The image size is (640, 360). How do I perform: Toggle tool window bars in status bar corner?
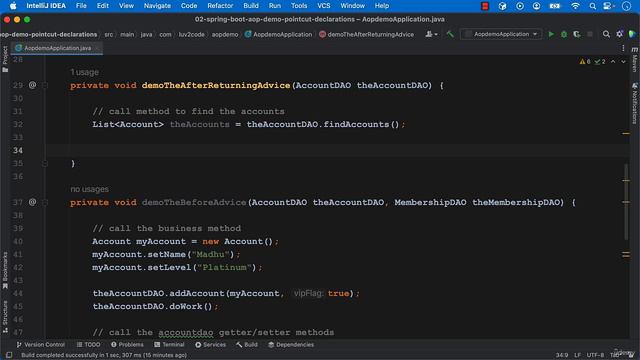(9, 355)
